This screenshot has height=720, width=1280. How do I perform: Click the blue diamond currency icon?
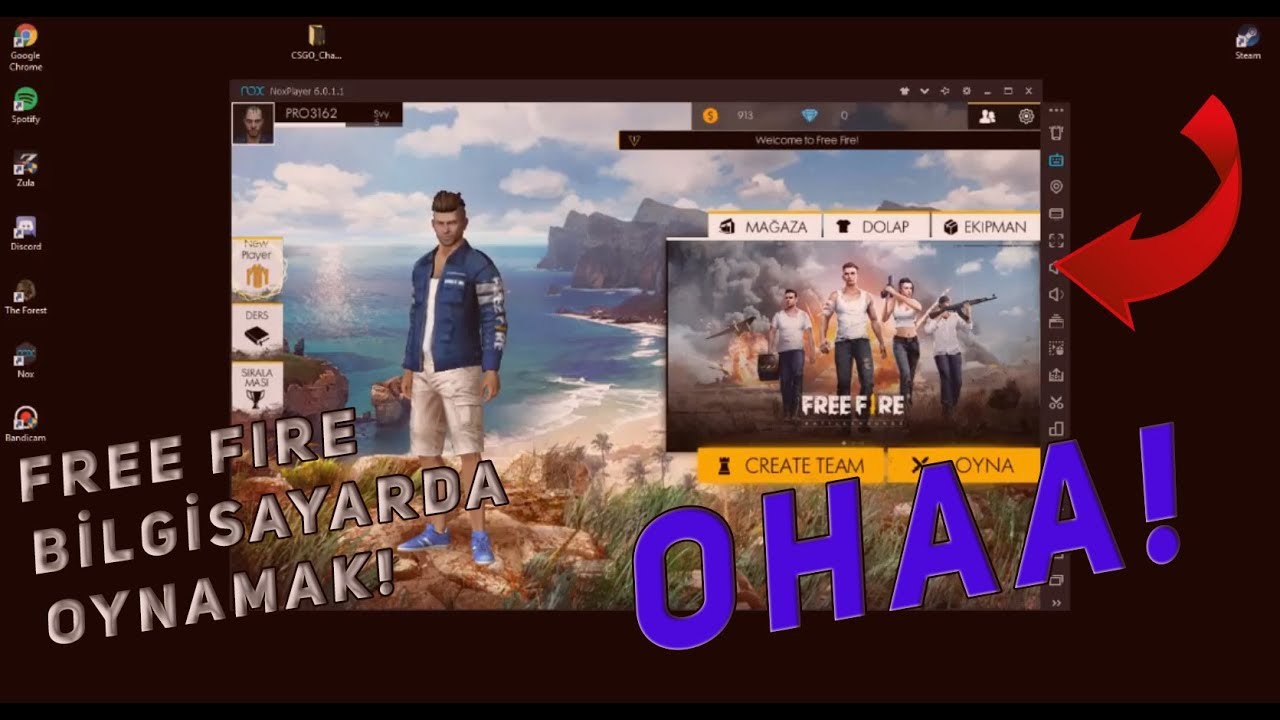(809, 116)
